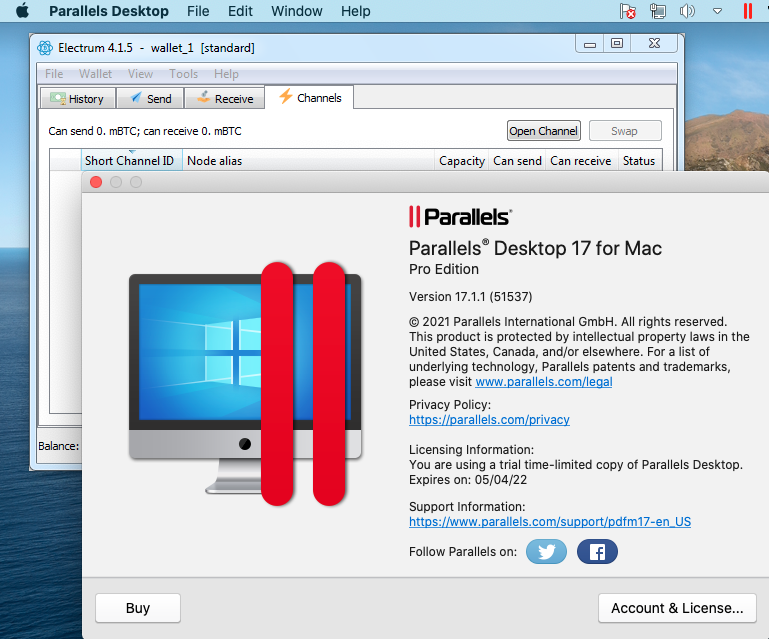Sort by the Can receive column header
The width and height of the screenshot is (769, 639).
(x=580, y=160)
